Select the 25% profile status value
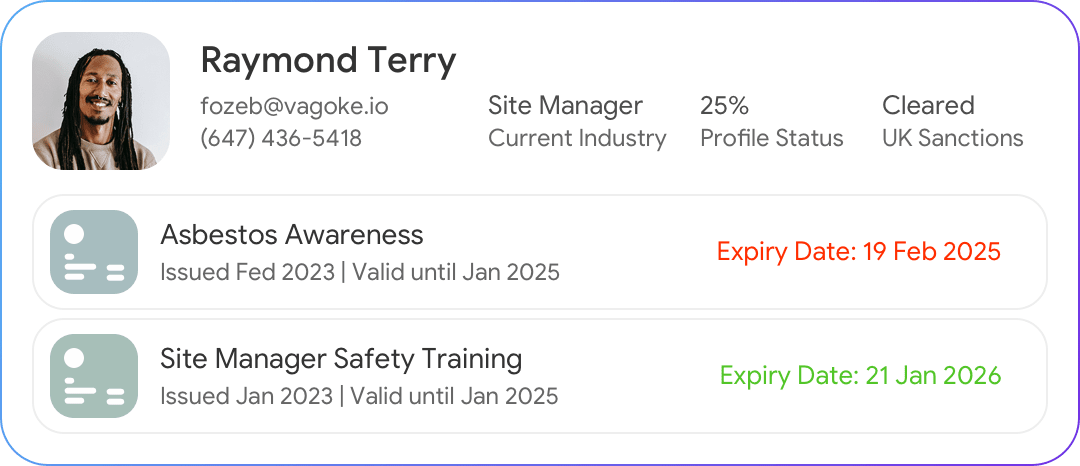This screenshot has height=466, width=1080. 725,106
